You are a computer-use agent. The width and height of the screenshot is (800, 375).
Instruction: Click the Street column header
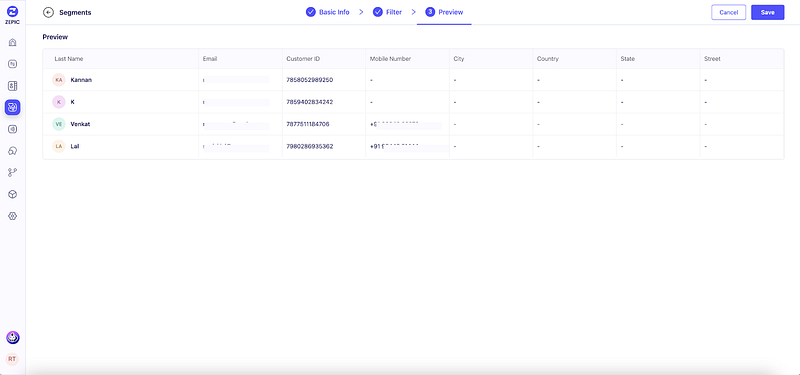tap(712, 59)
